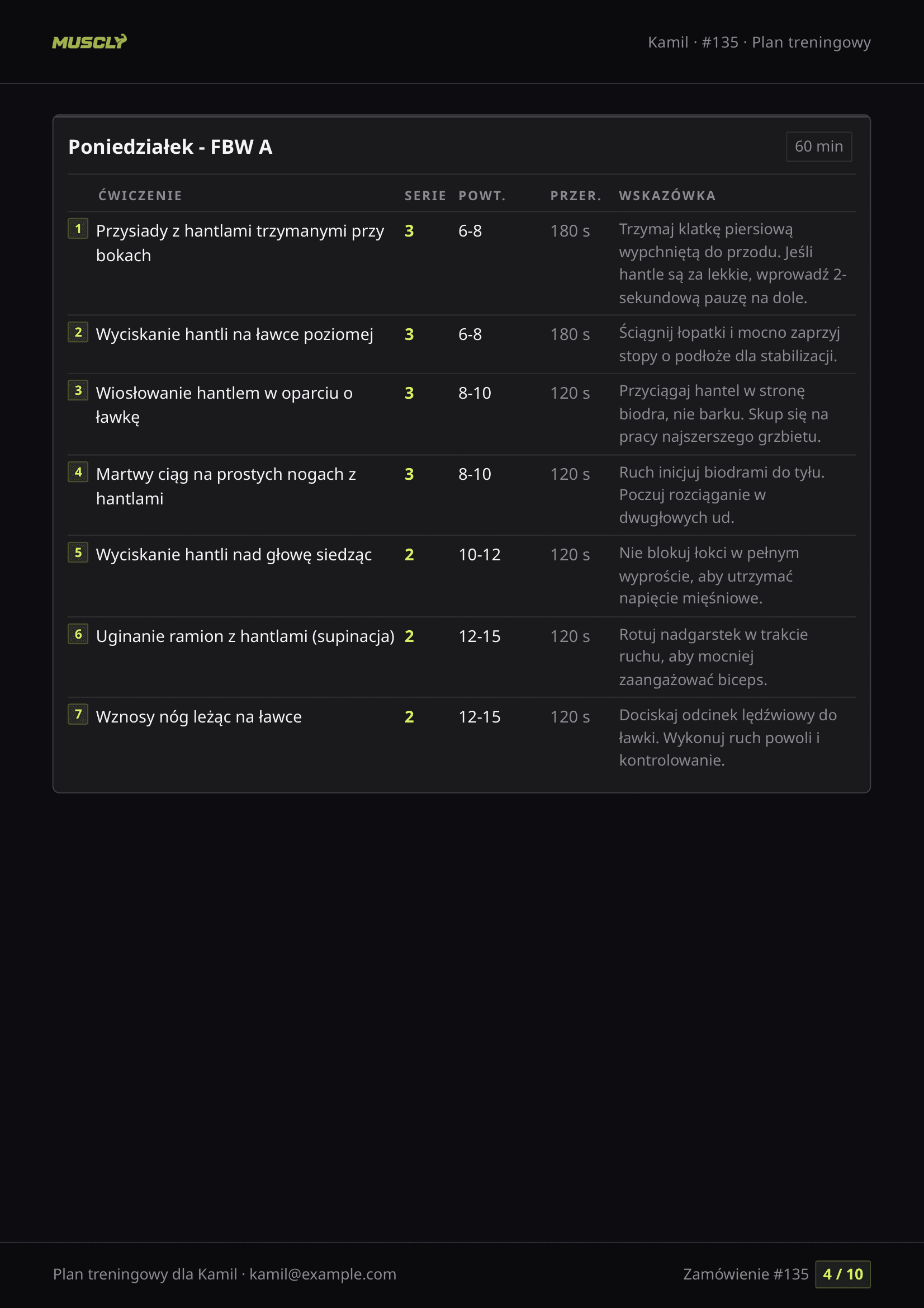
Task: Click the Poniedziałek - FBW A heading
Action: tap(170, 147)
